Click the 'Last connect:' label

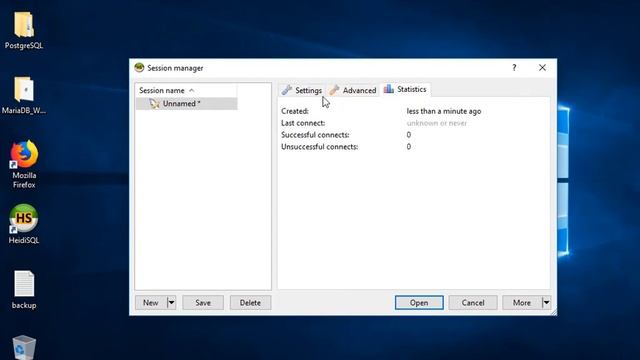coord(303,123)
